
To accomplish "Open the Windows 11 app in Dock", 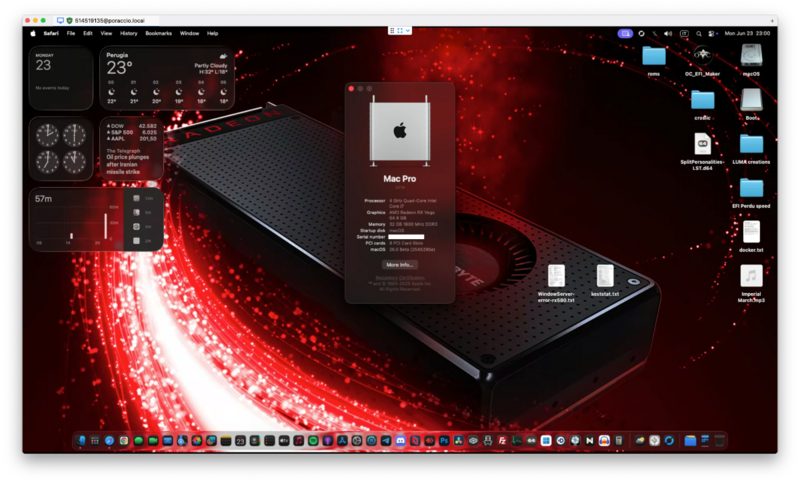I will click(546, 441).
